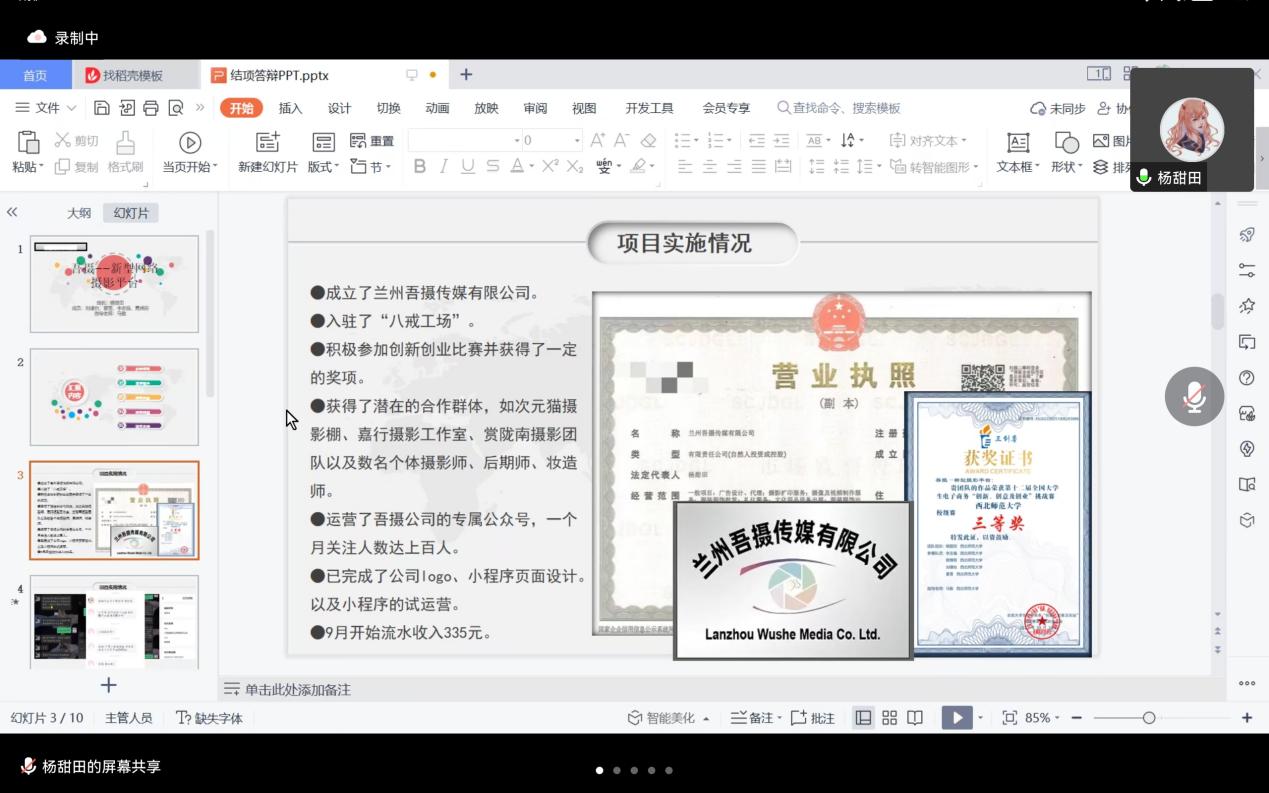Click the 当页开始 play-from-current icon
1269x793 pixels.
[x=189, y=142]
